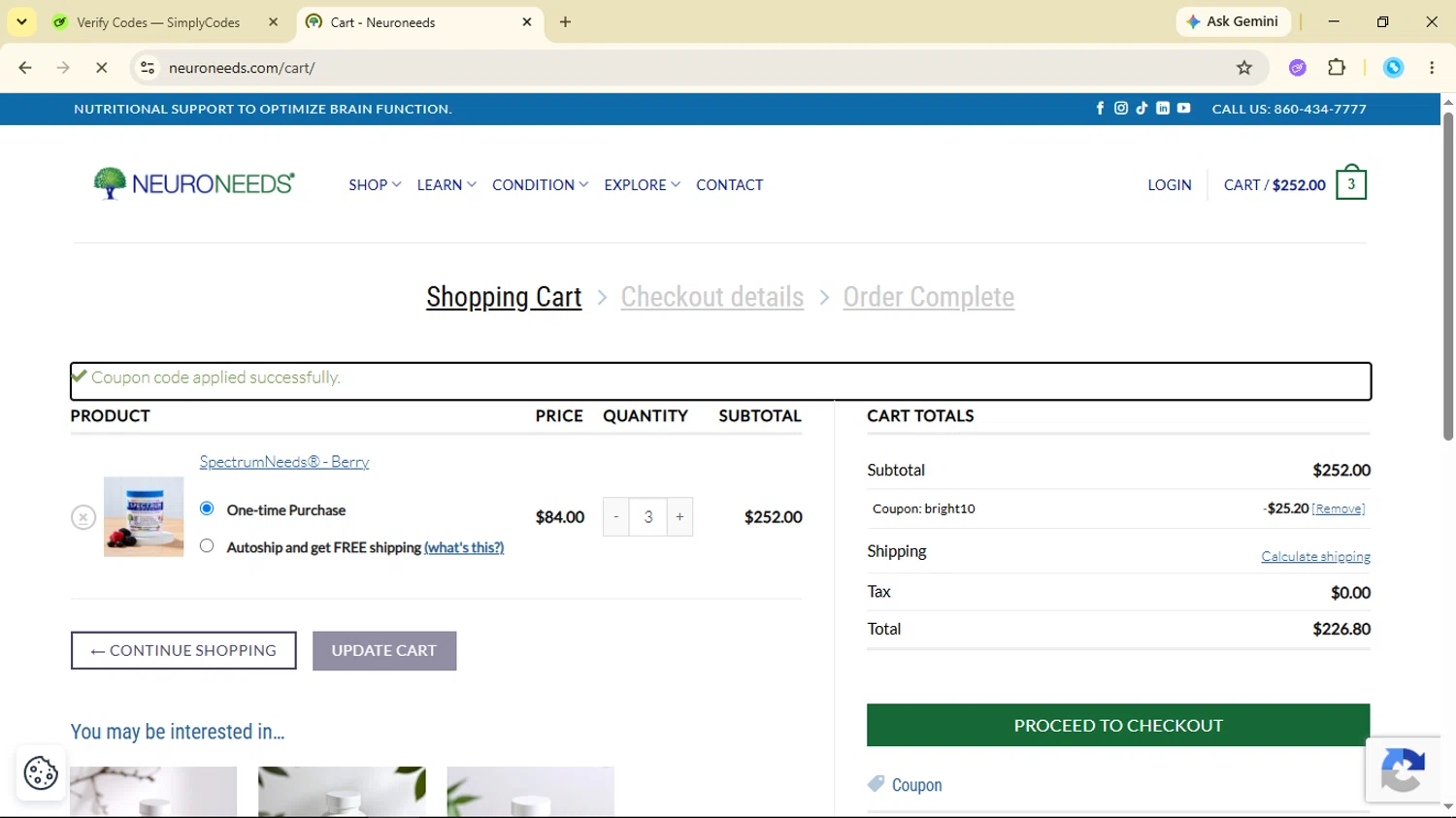The height and width of the screenshot is (818, 1456).
Task: Click the total amount $226.80
Action: (1341, 629)
